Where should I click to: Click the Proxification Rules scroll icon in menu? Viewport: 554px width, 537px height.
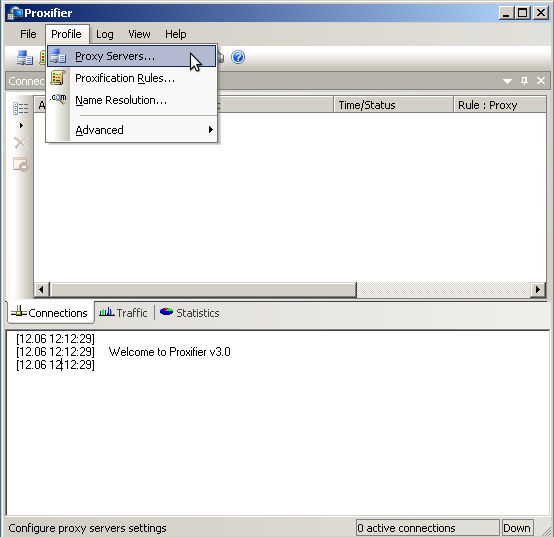coord(58,78)
